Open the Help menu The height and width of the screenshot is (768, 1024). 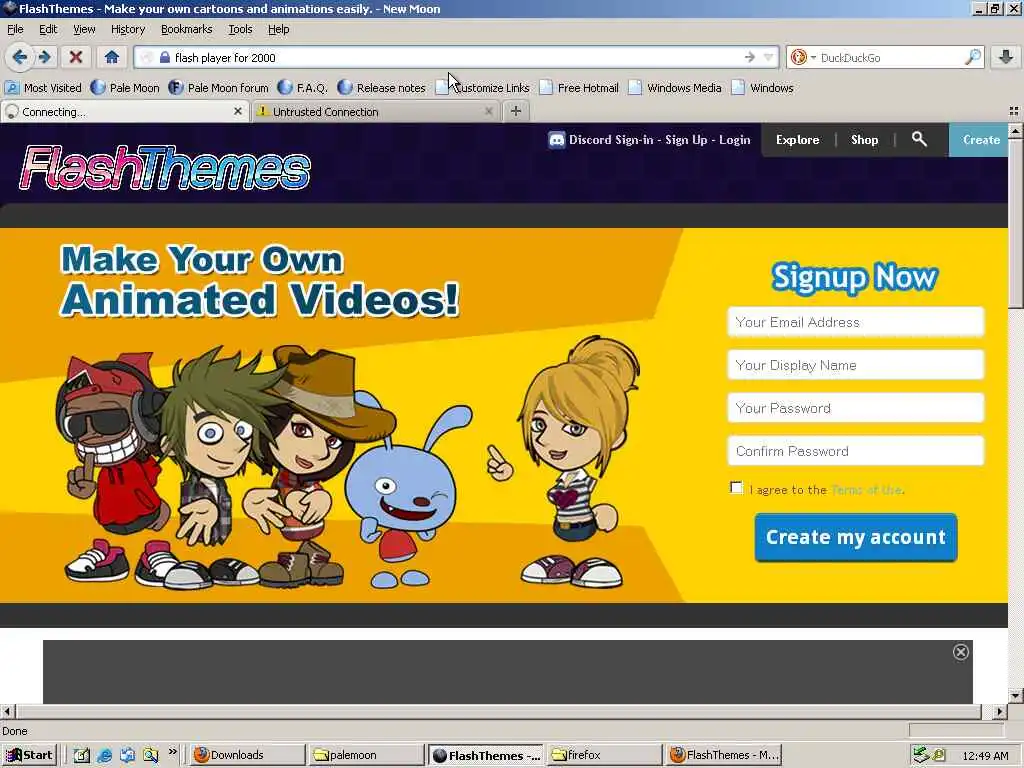pos(279,29)
